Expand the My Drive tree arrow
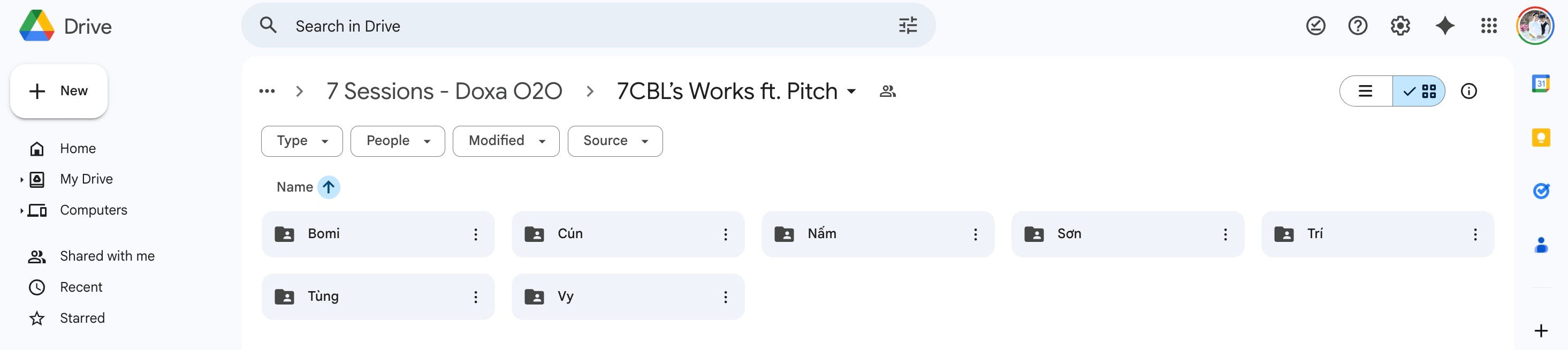This screenshot has height=350, width=1568. (21, 180)
